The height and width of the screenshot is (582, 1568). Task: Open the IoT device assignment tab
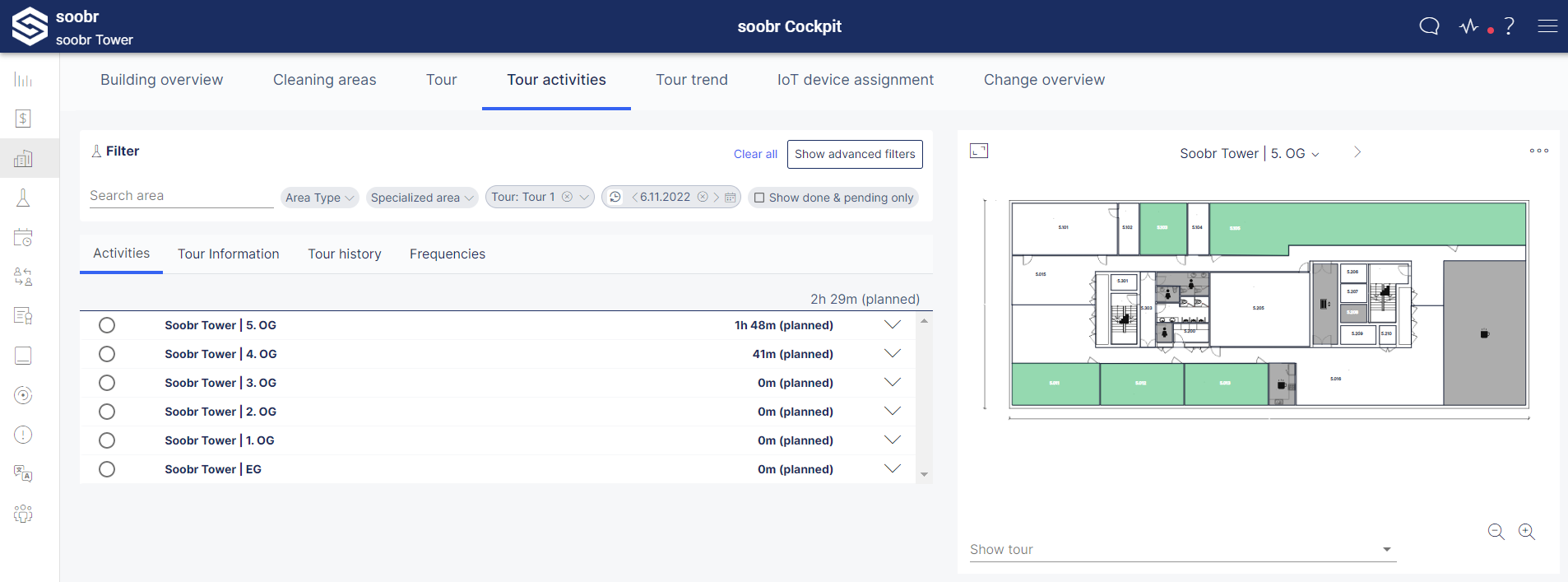[856, 80]
